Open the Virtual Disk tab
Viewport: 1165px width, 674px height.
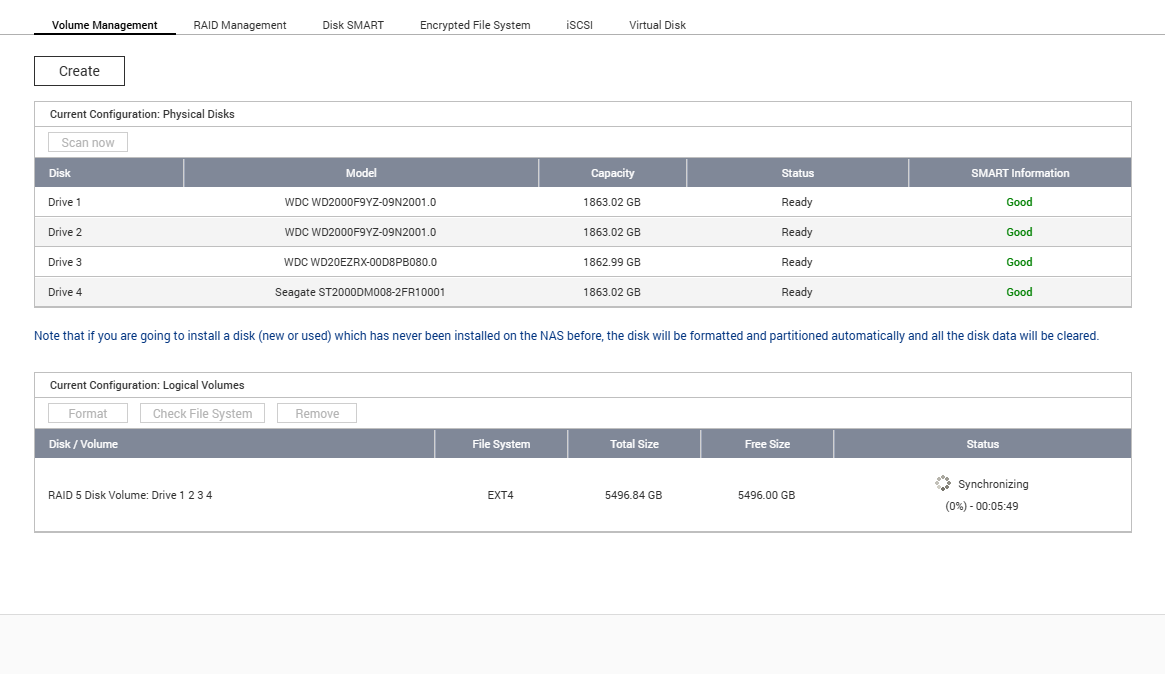click(x=657, y=25)
